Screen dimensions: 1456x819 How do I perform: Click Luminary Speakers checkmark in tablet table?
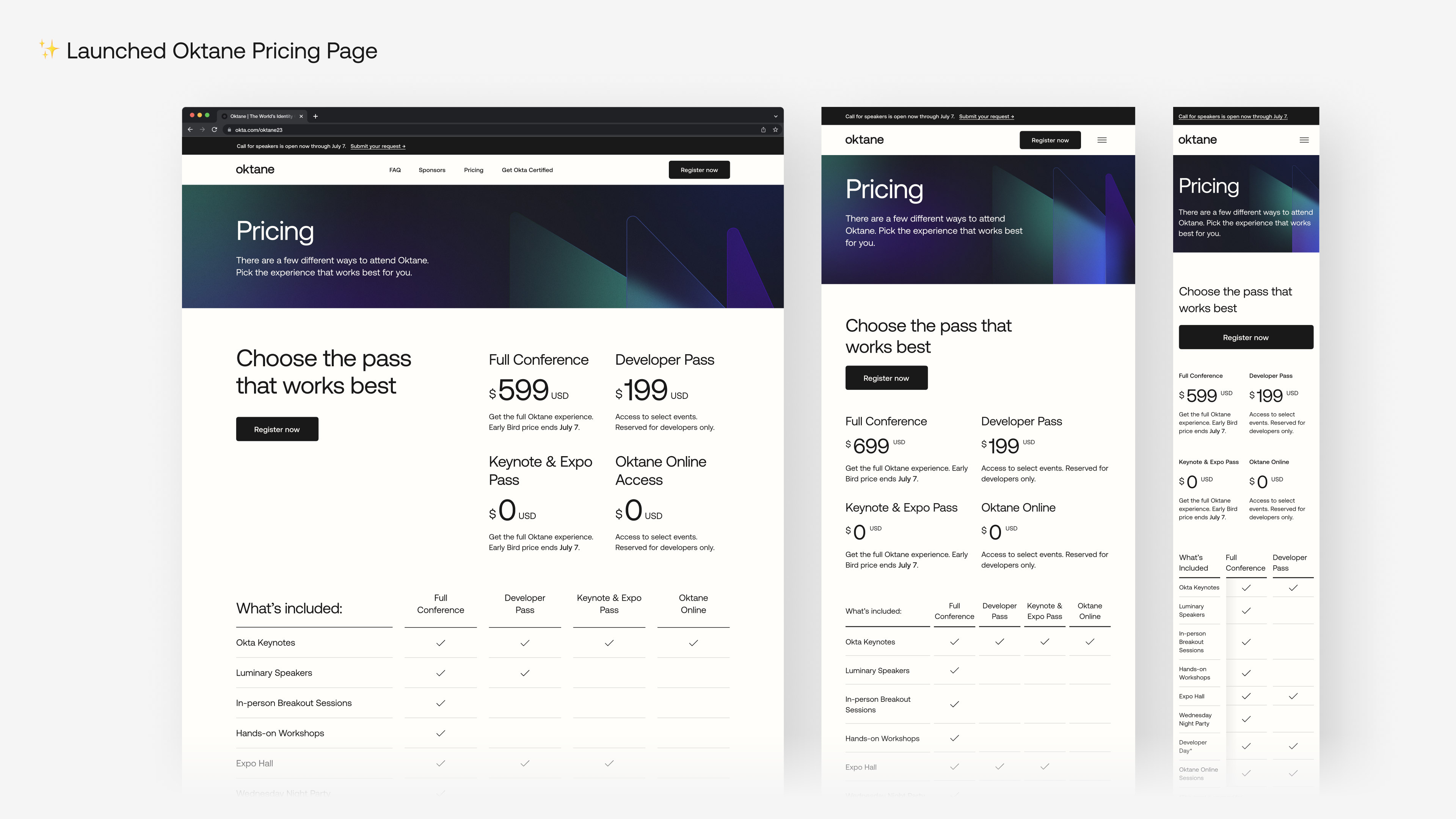point(955,670)
